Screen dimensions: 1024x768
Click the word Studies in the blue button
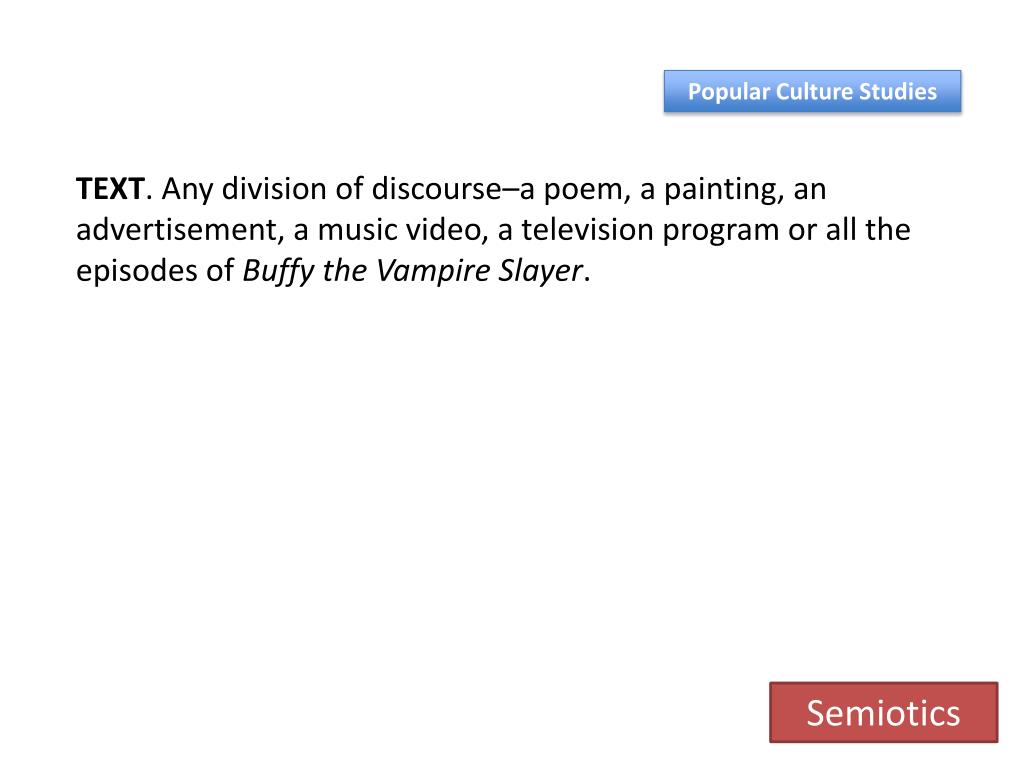click(898, 91)
